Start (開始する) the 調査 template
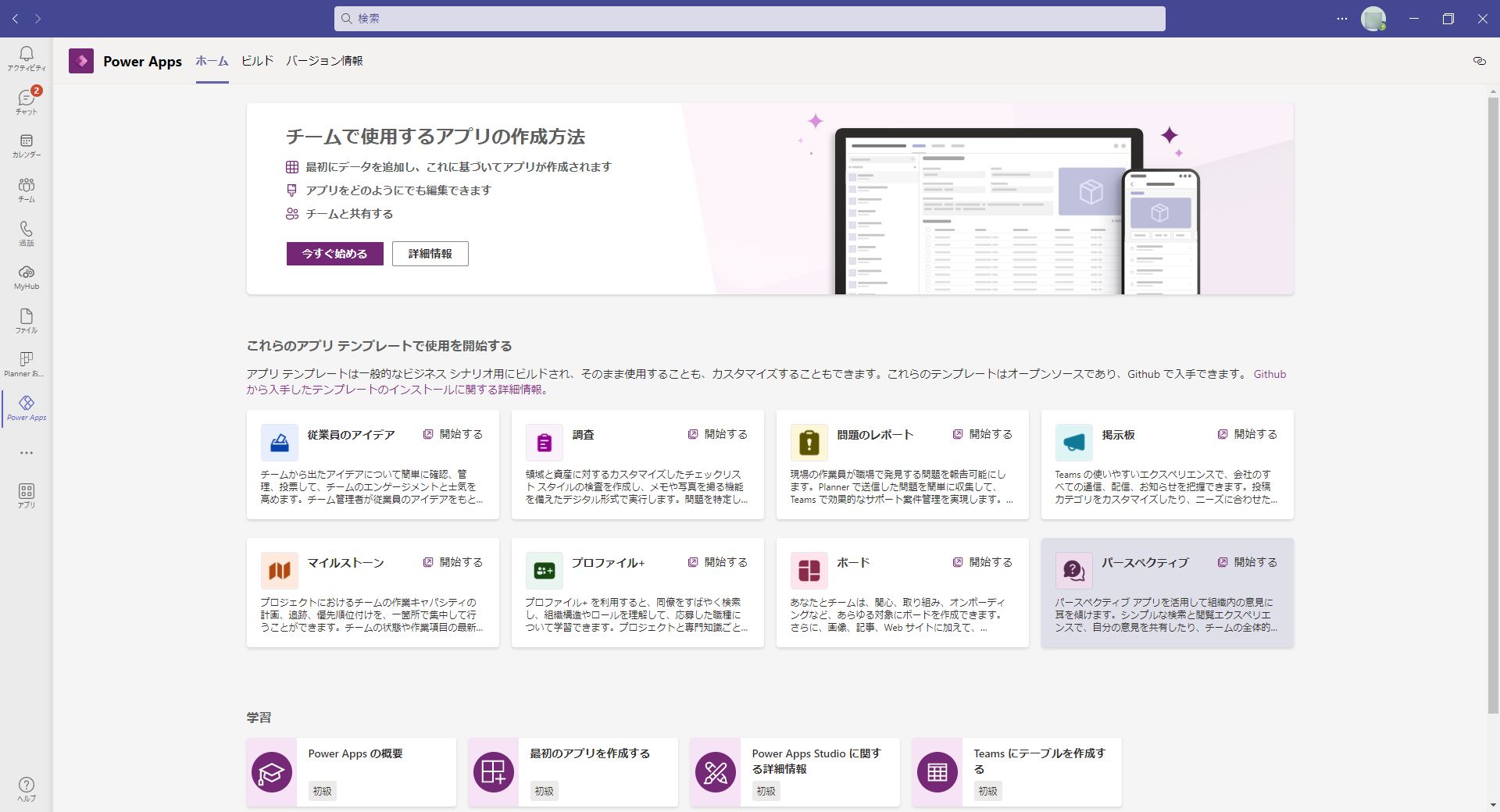The height and width of the screenshot is (812, 1500). pyautogui.click(x=718, y=434)
